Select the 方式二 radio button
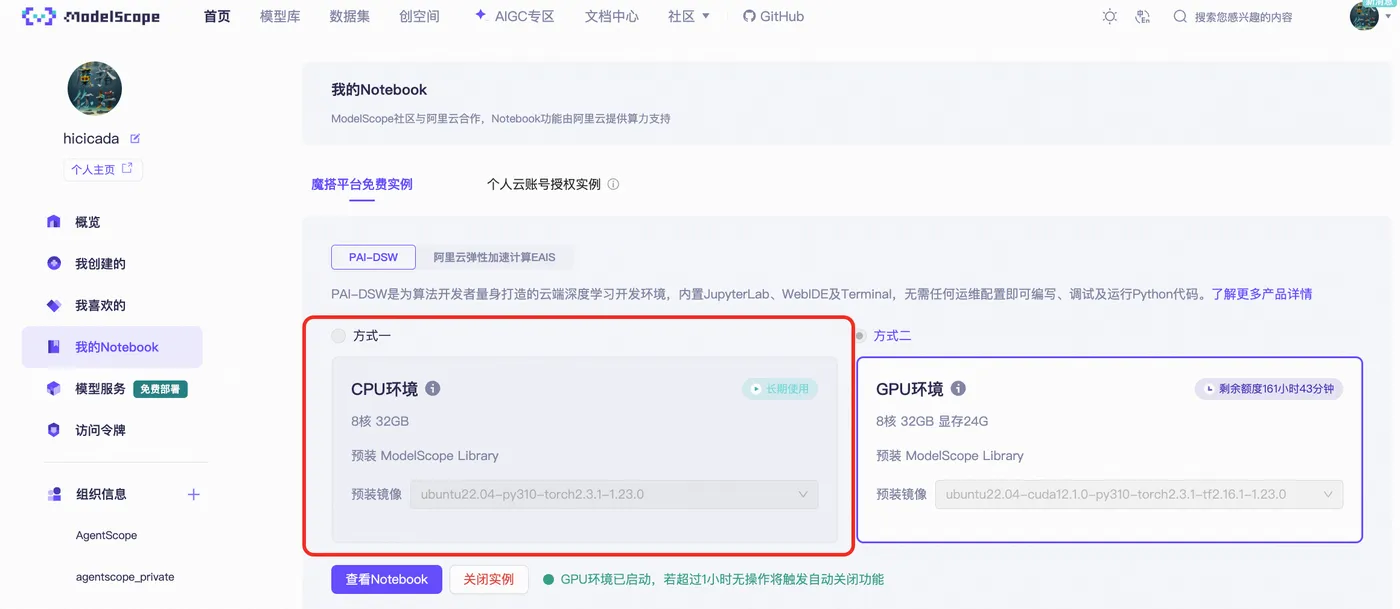The height and width of the screenshot is (609, 1400). [x=860, y=336]
